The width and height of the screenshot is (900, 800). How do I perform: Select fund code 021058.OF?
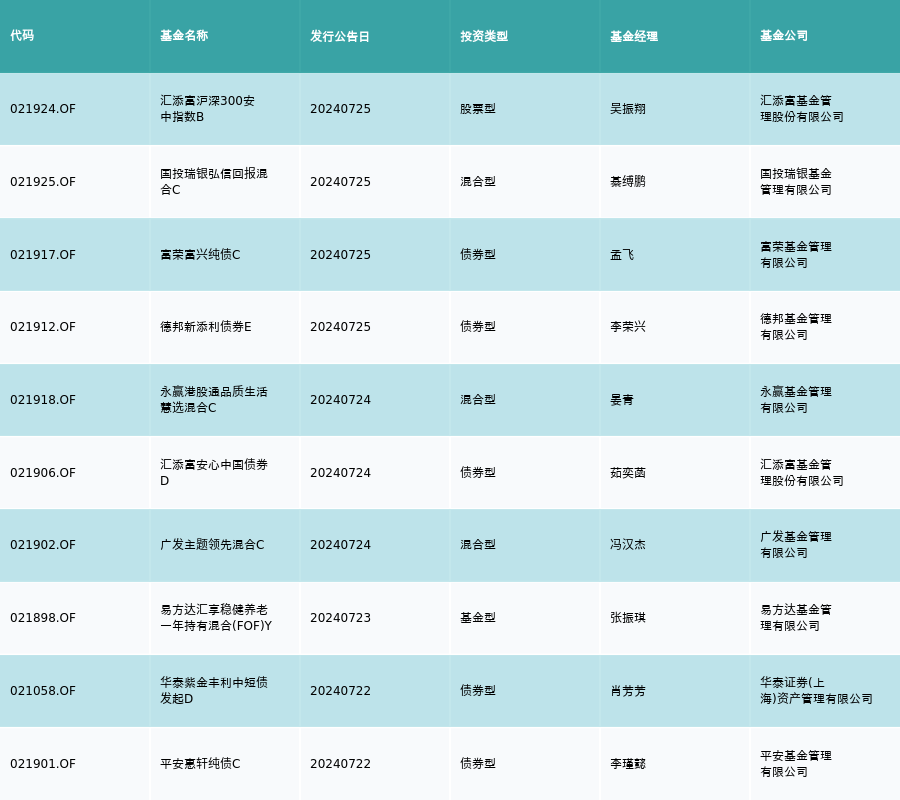[42, 691]
